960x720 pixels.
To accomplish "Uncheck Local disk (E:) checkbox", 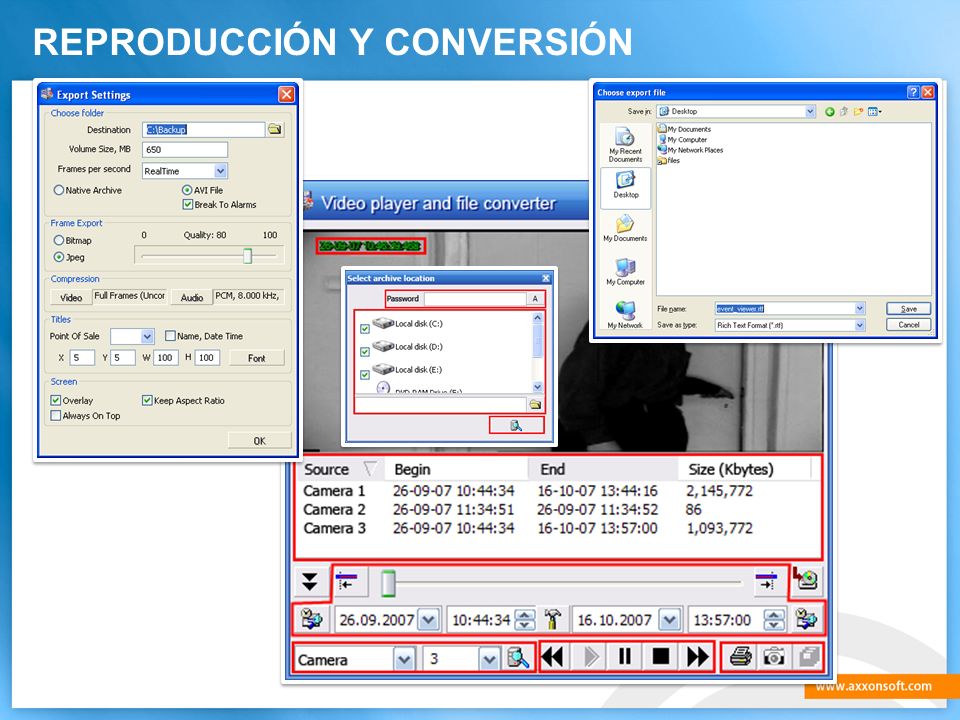I will point(365,375).
